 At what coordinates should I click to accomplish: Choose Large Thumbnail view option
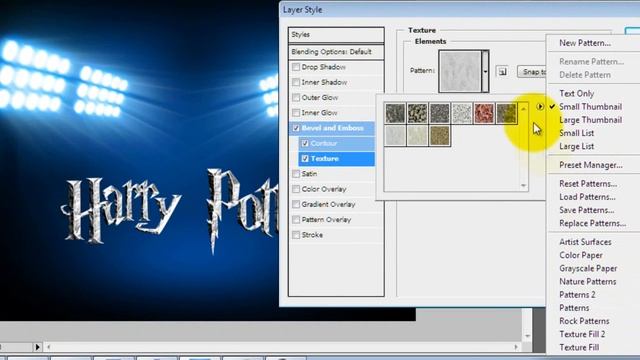point(590,120)
